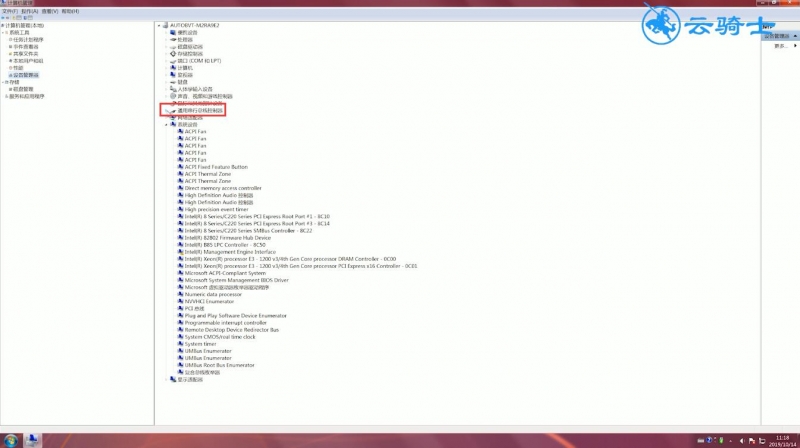
Task: Select 共享文件夹 in left tree
Action: coord(26,54)
